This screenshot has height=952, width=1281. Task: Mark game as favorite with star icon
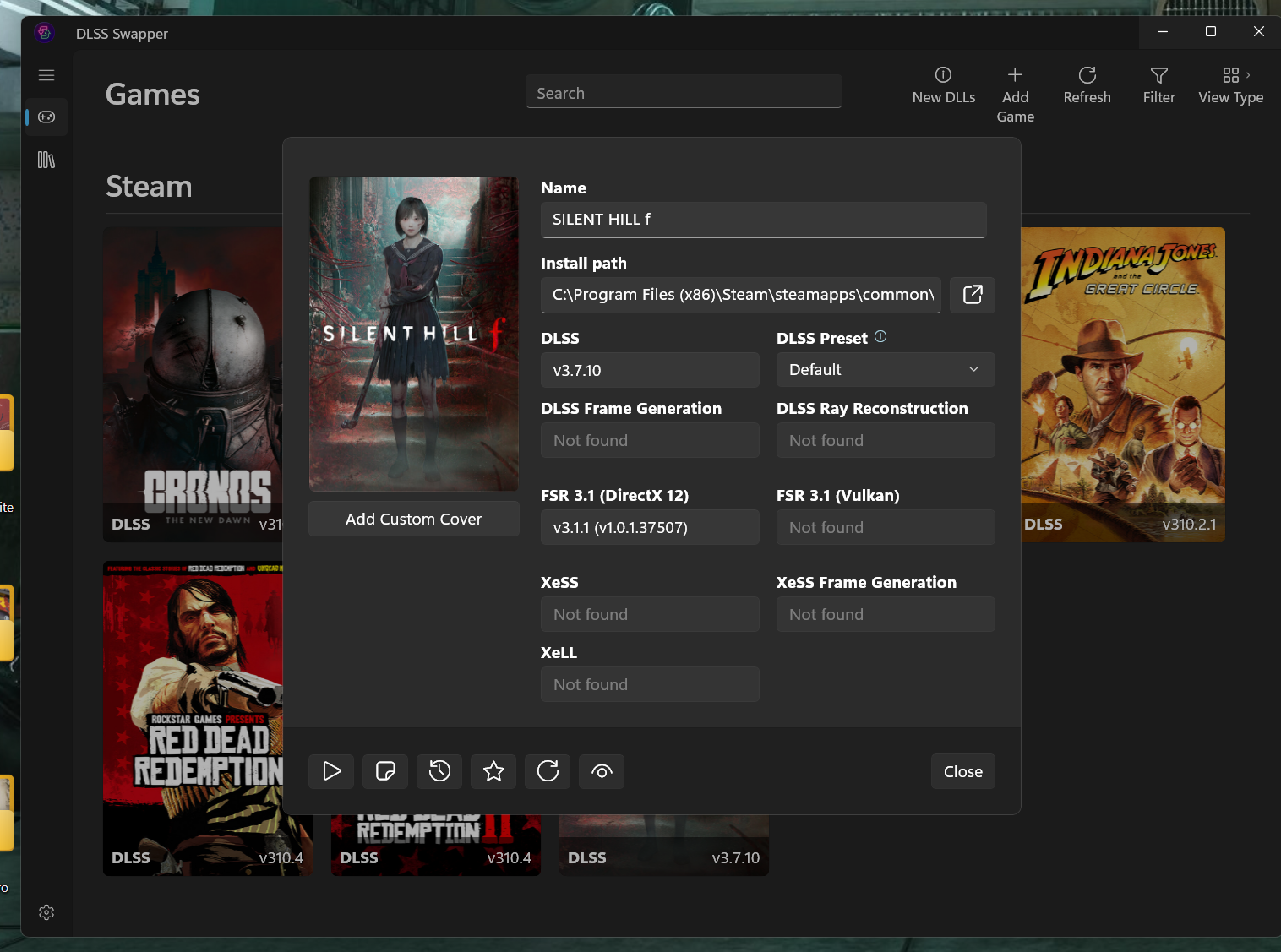point(493,771)
